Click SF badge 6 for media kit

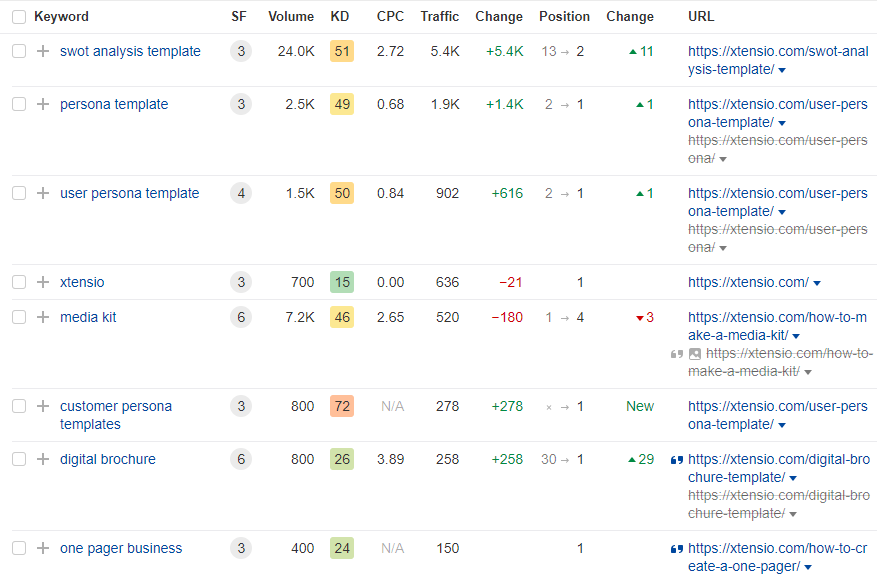point(241,318)
